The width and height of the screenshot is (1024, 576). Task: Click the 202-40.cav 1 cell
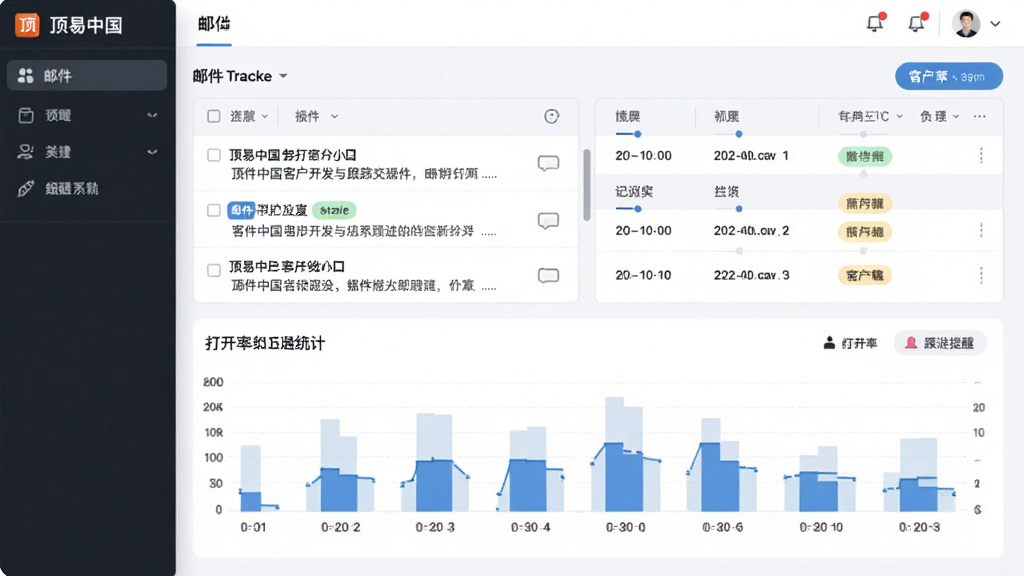click(x=751, y=155)
